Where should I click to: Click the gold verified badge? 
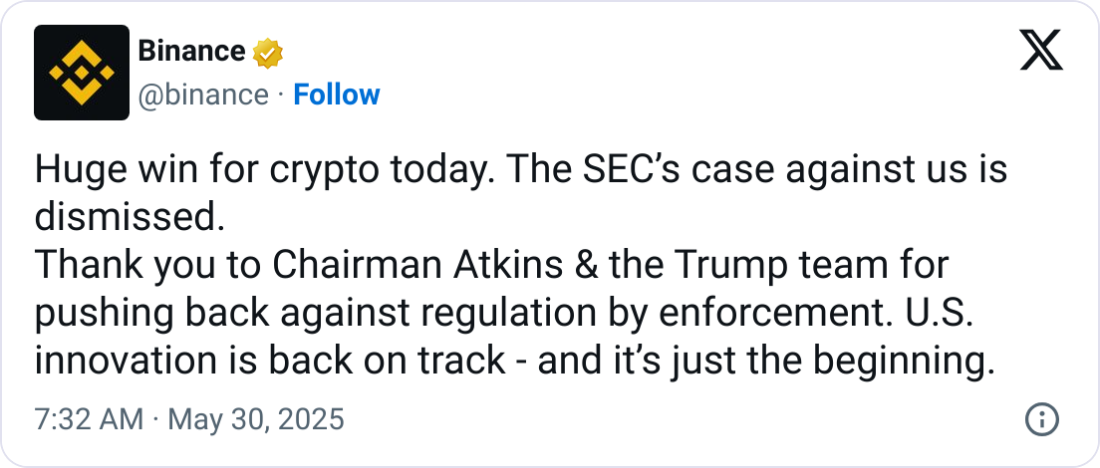pos(267,52)
